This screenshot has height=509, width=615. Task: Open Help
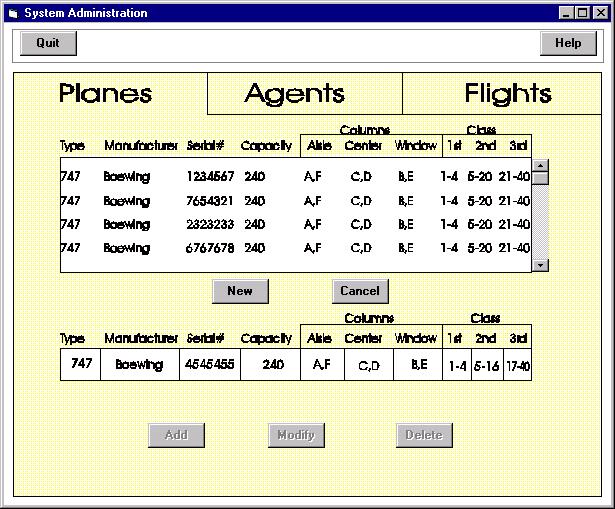pos(567,43)
